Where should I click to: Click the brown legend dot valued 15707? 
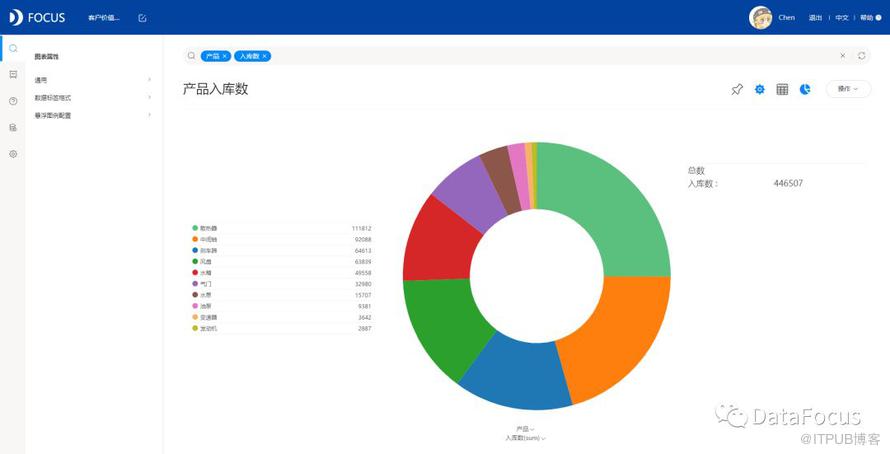click(195, 295)
